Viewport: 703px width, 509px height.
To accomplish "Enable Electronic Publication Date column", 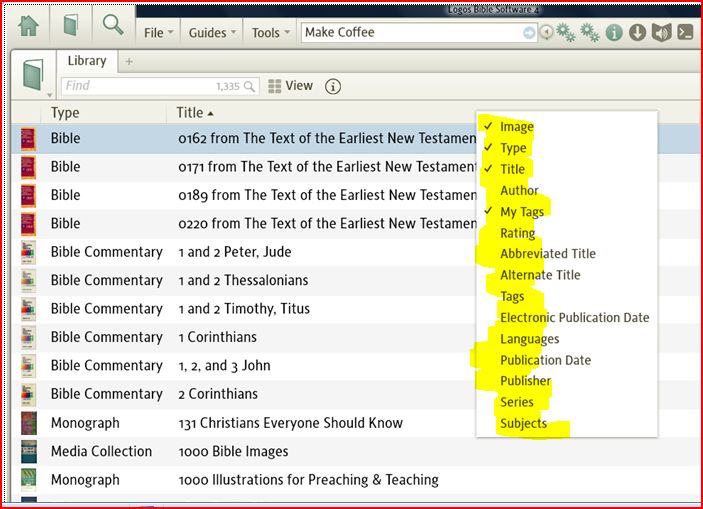I will [574, 318].
